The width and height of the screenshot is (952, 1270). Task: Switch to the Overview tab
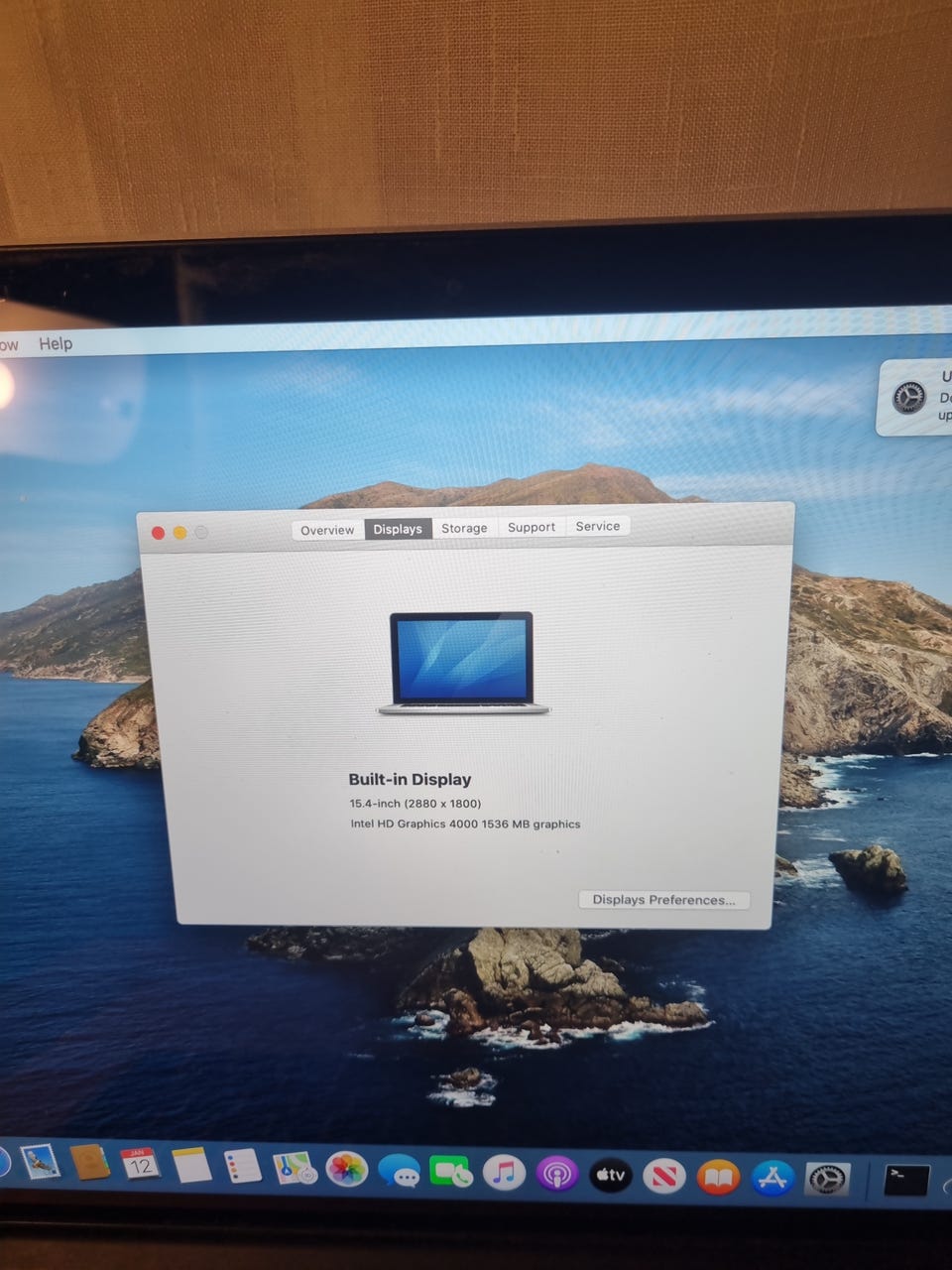[327, 530]
